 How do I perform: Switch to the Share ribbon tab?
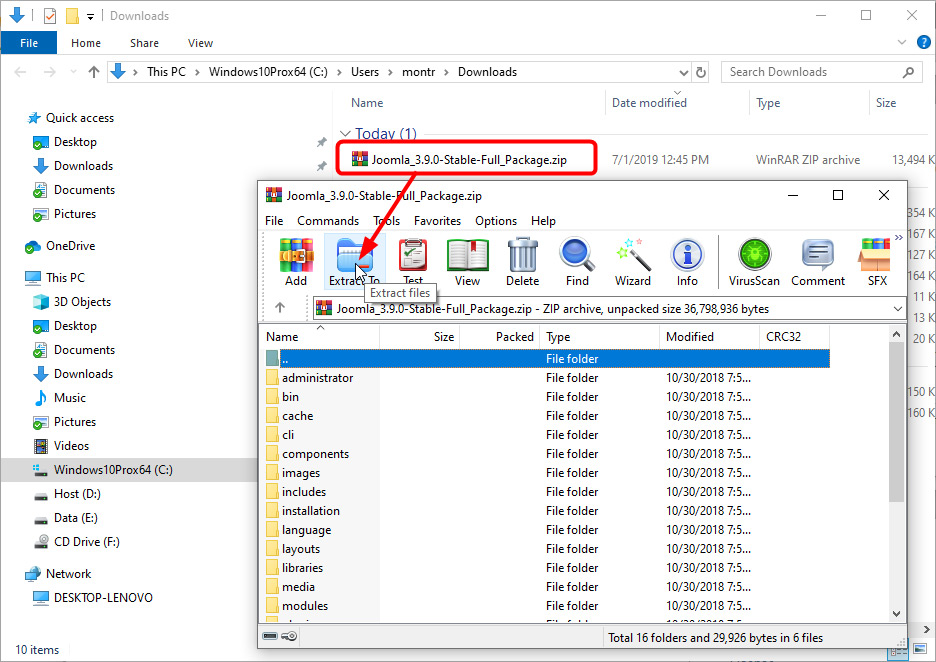pos(144,43)
